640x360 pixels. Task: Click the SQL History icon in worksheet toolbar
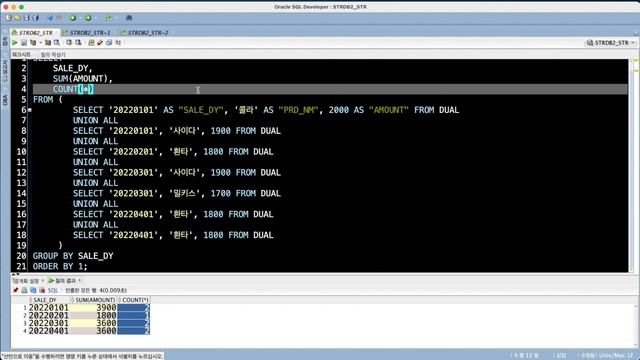[109, 42]
